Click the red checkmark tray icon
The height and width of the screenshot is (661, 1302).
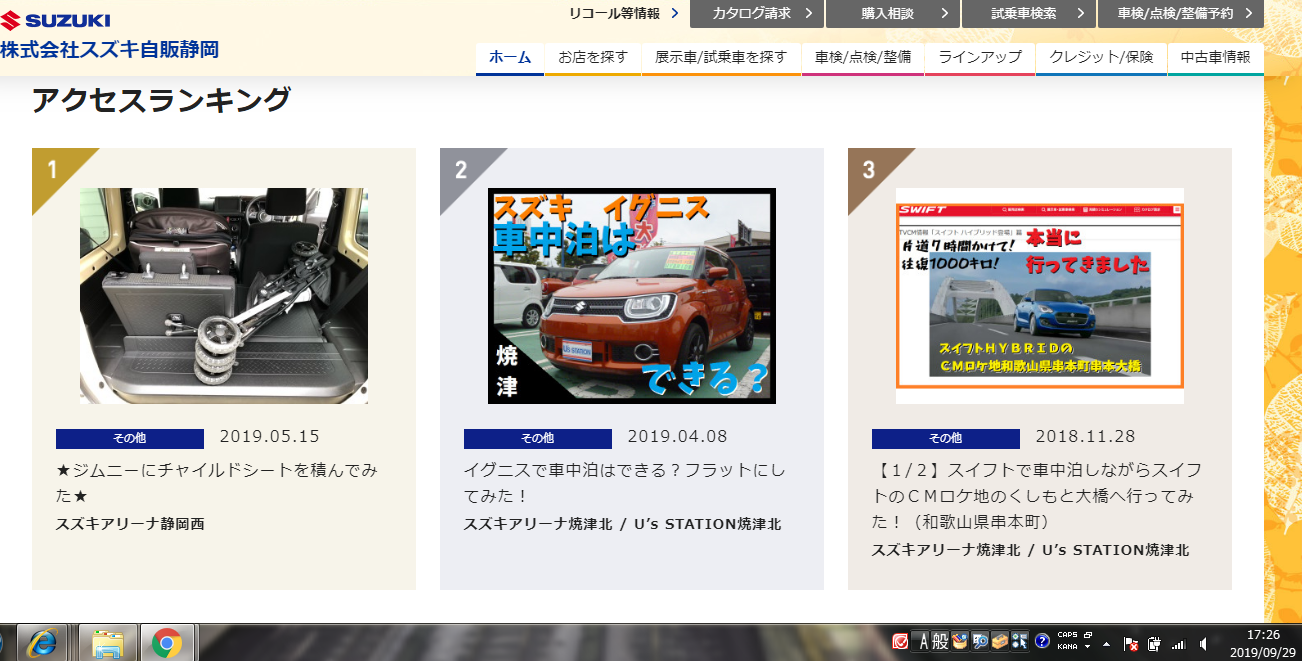click(900, 642)
